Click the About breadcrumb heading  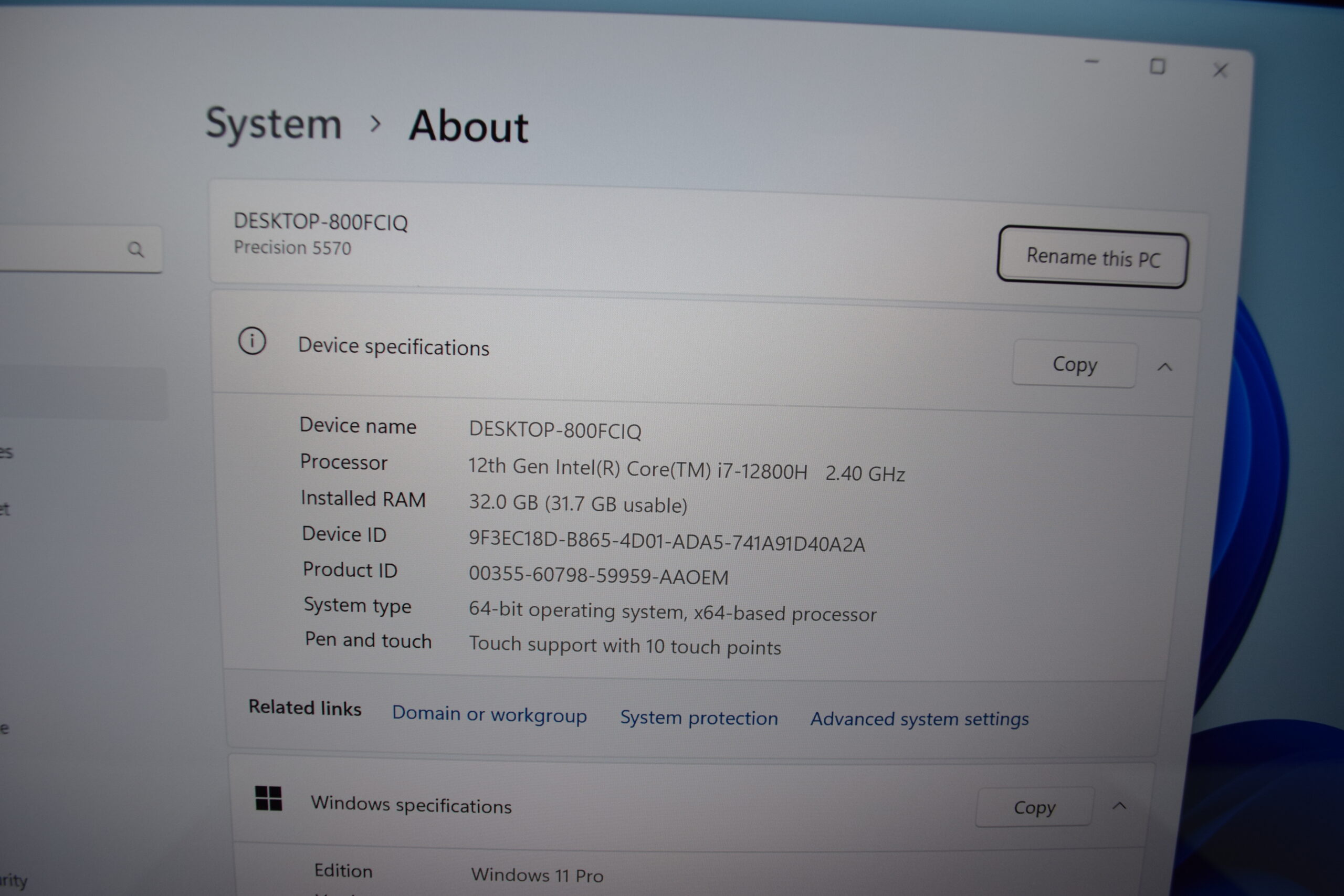click(469, 127)
